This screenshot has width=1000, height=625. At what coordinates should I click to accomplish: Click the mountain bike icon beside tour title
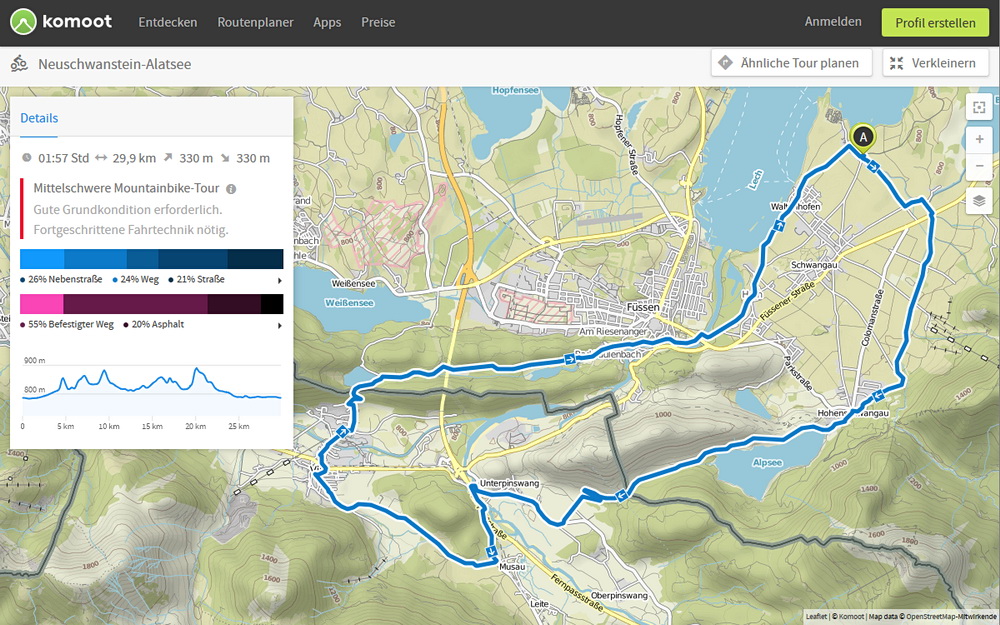[x=19, y=64]
